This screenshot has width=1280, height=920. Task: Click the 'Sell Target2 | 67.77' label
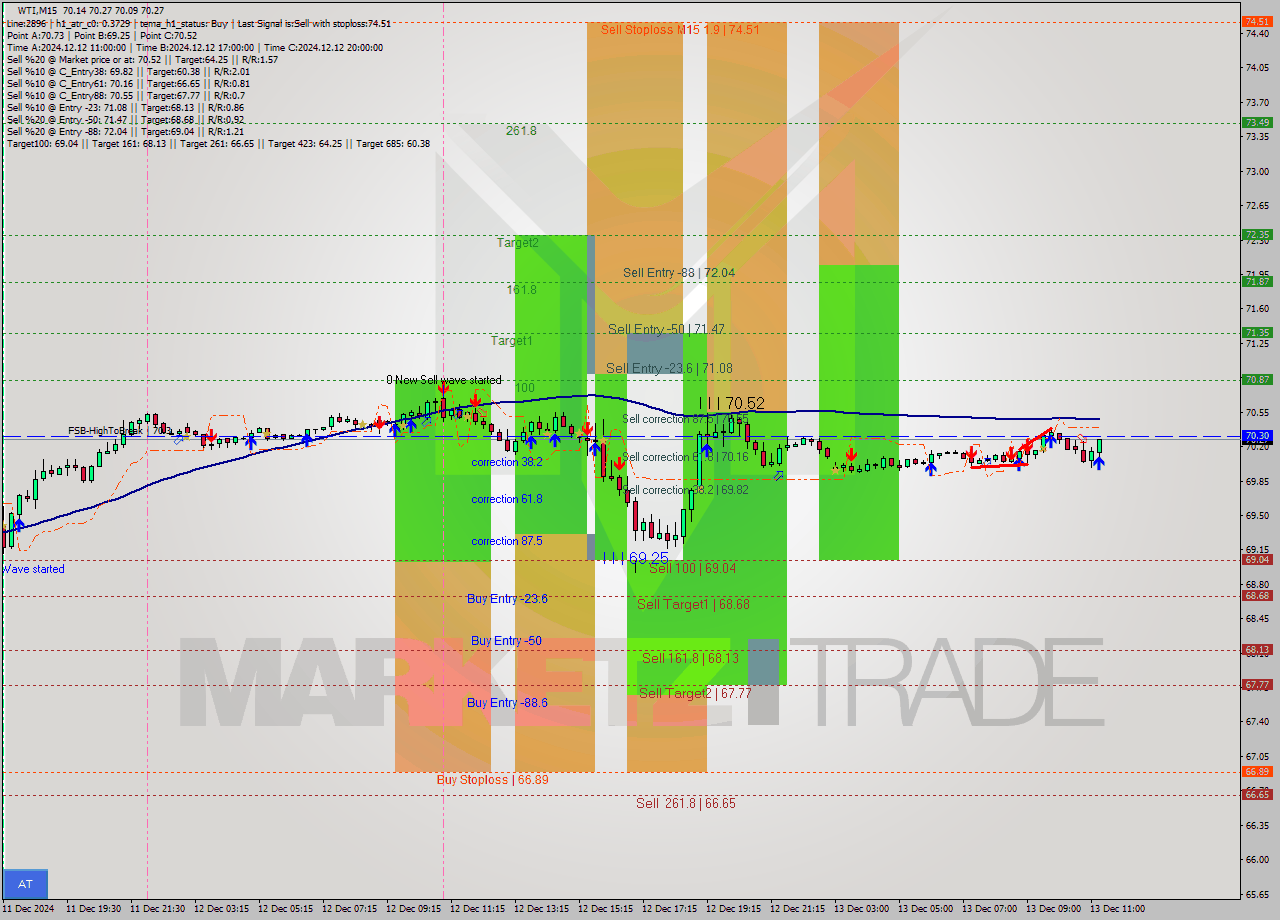[695, 693]
